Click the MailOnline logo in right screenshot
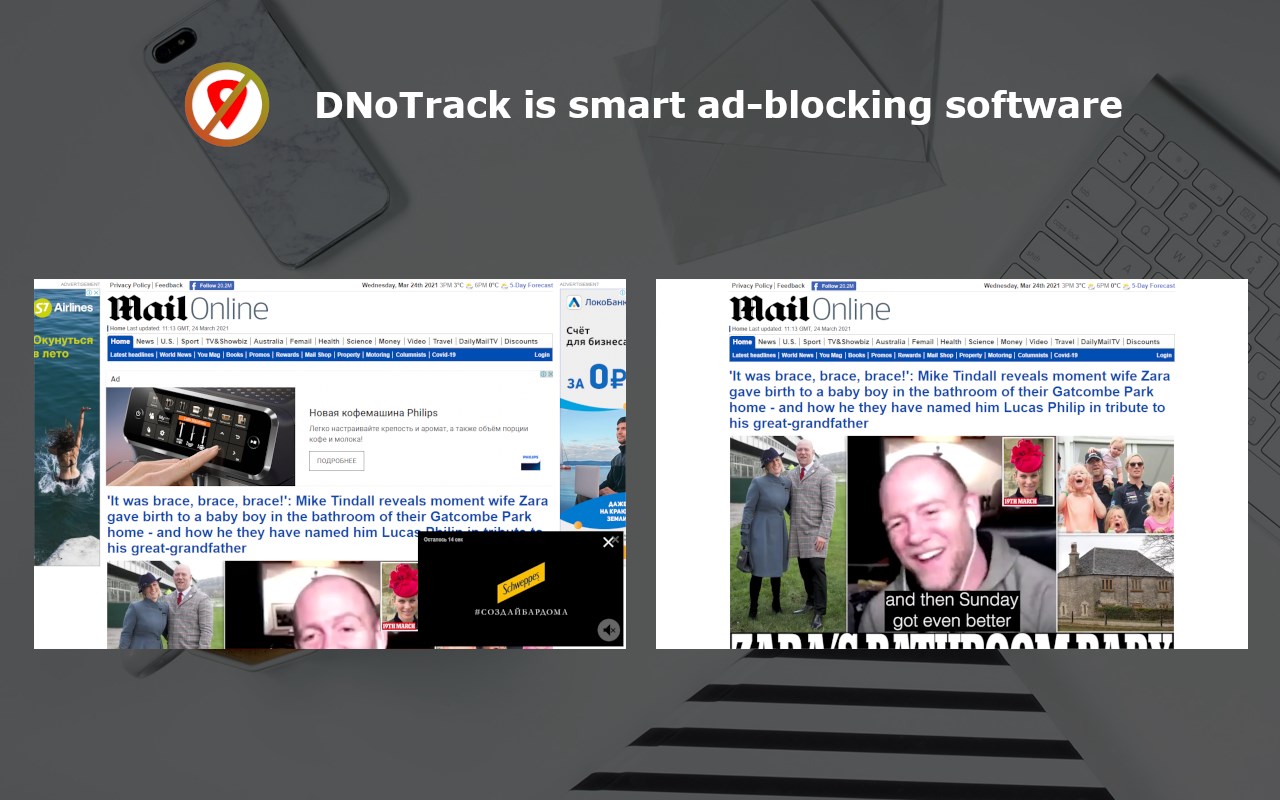 click(x=810, y=308)
